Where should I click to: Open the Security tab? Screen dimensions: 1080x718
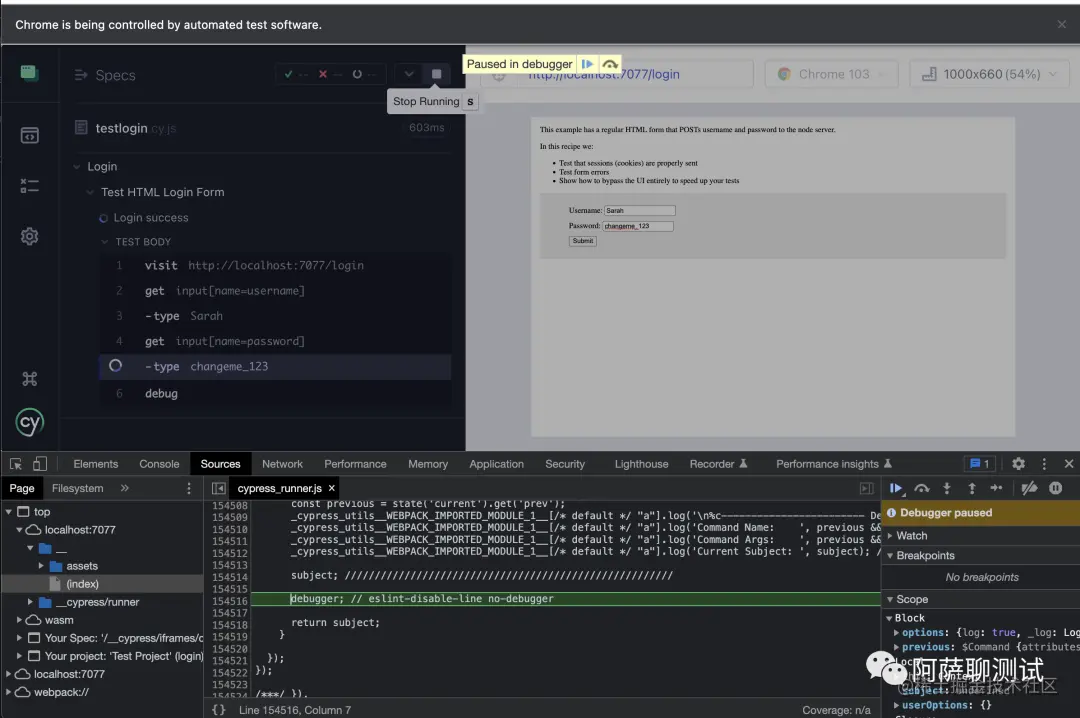pyautogui.click(x=565, y=464)
